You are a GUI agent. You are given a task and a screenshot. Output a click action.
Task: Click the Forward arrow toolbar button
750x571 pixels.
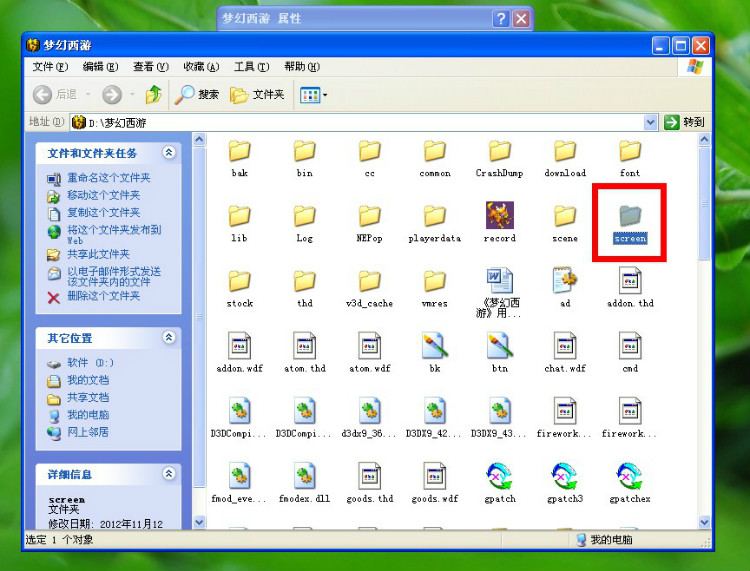112,94
